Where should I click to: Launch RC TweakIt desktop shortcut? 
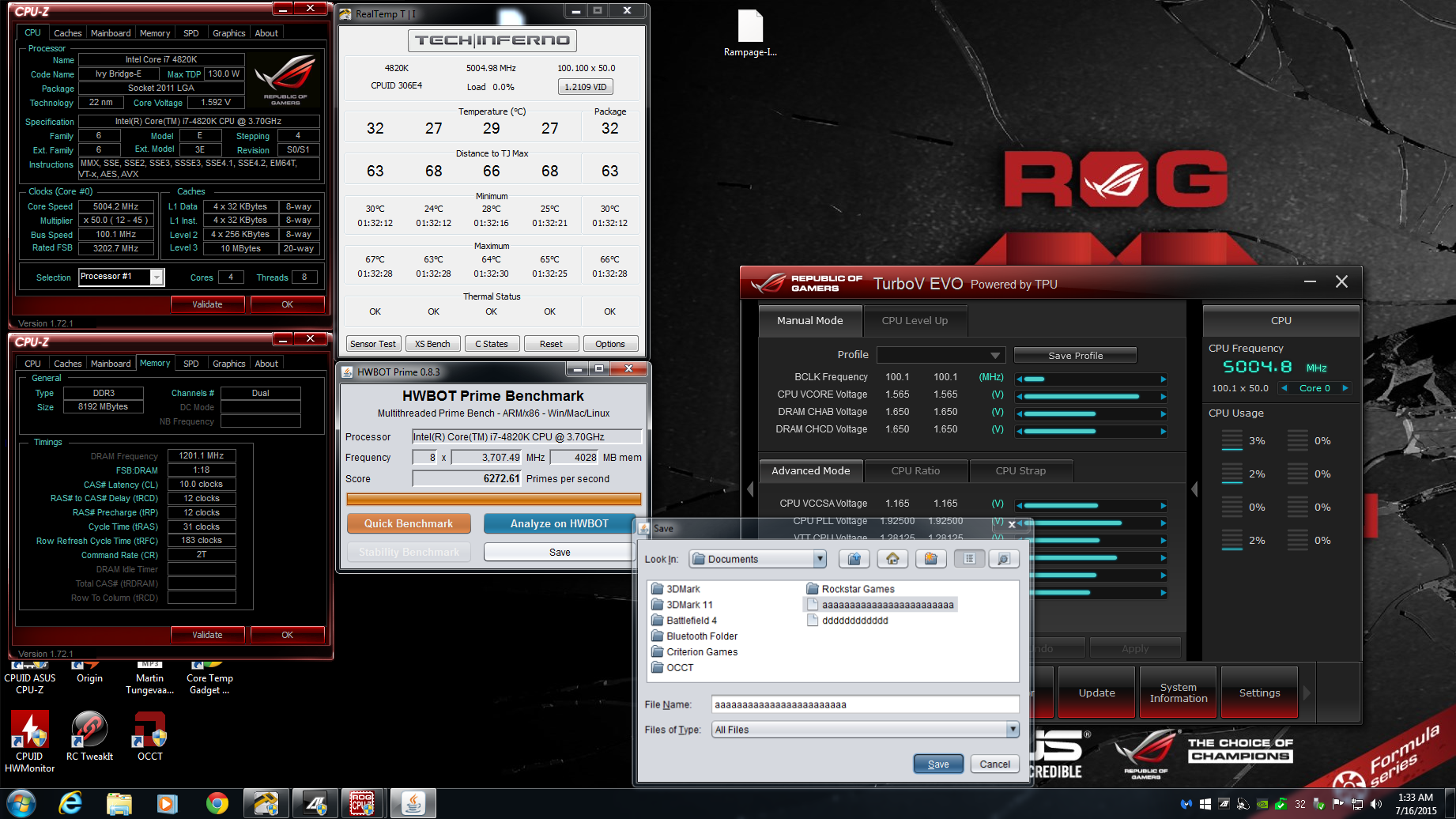click(x=89, y=736)
